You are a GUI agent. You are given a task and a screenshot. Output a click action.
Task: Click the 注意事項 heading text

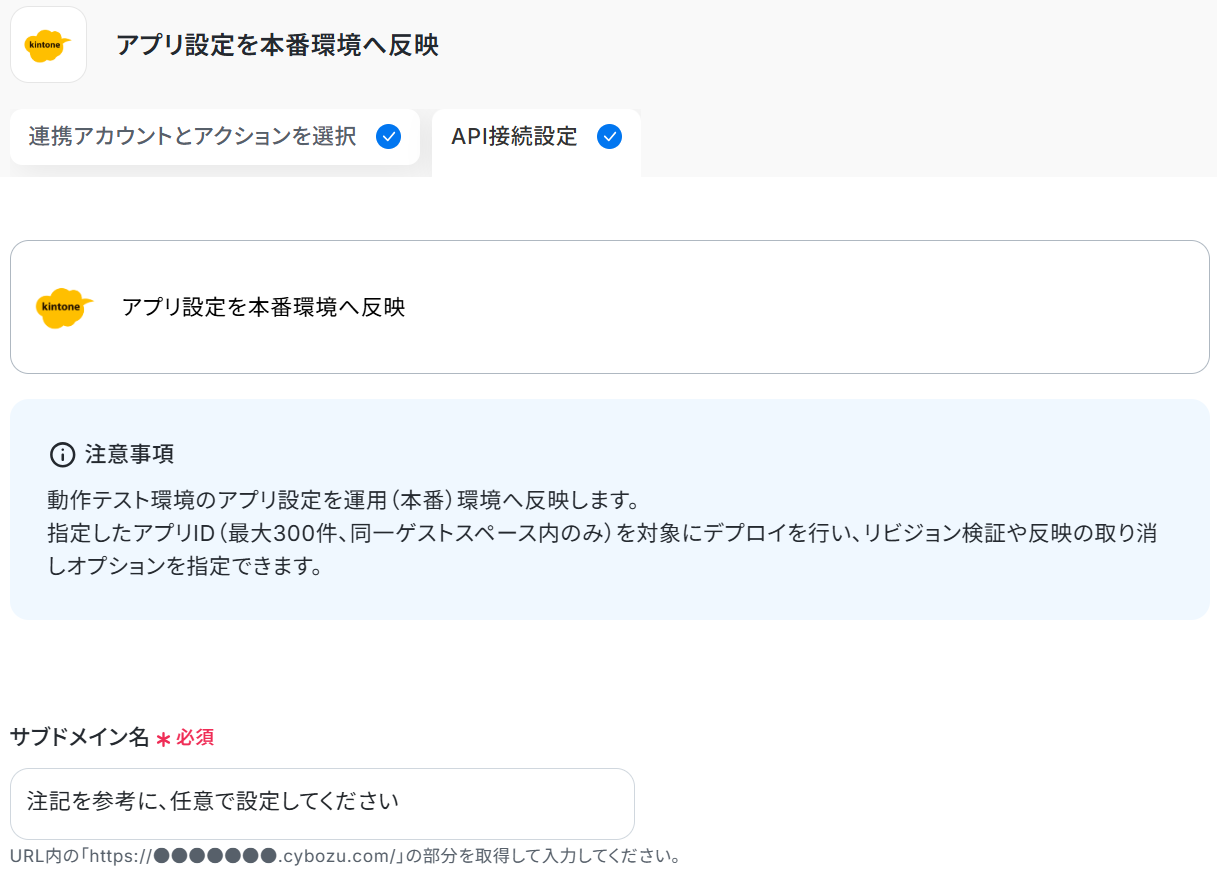129,454
